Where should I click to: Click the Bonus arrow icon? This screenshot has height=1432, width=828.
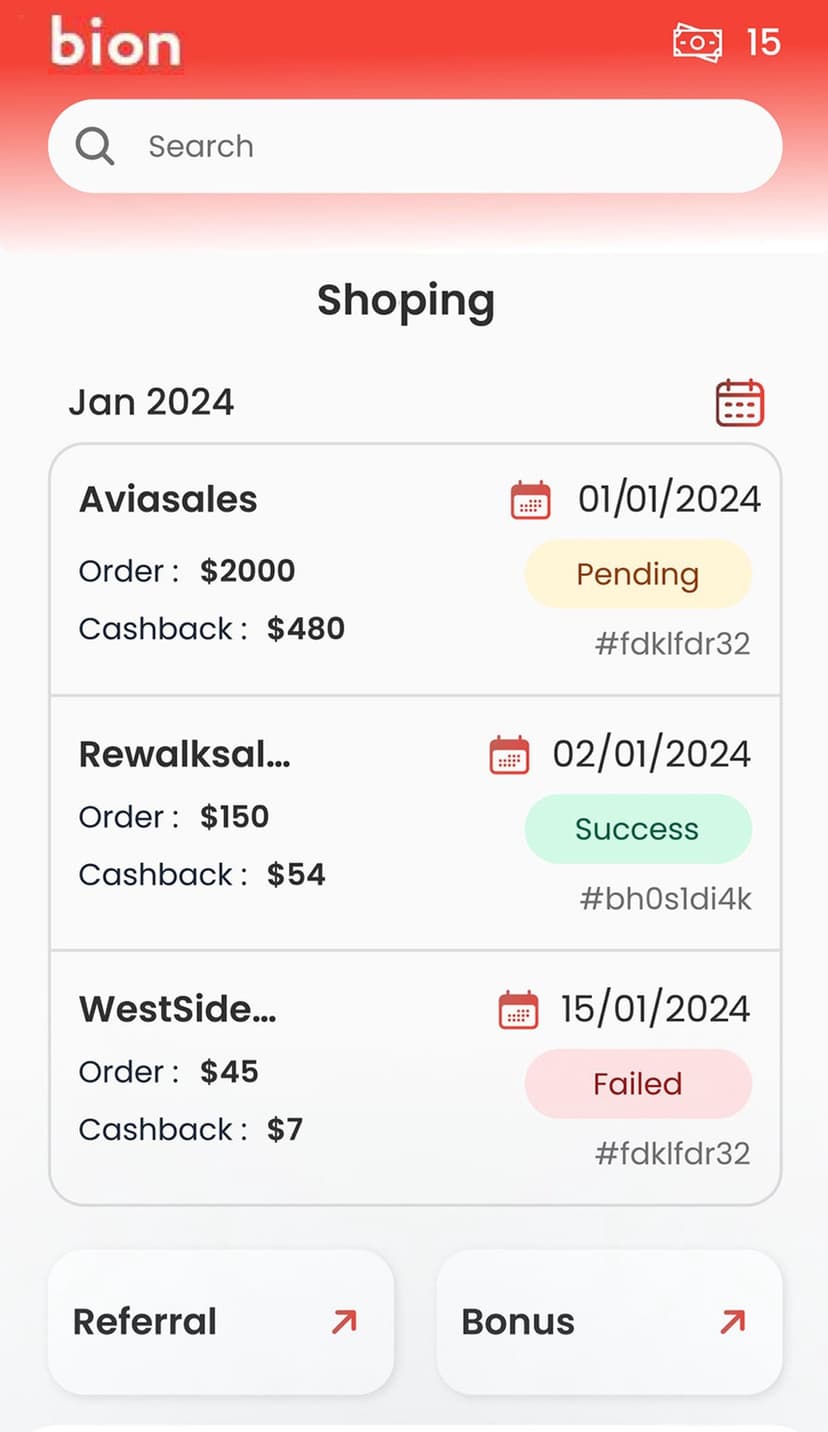[732, 1322]
